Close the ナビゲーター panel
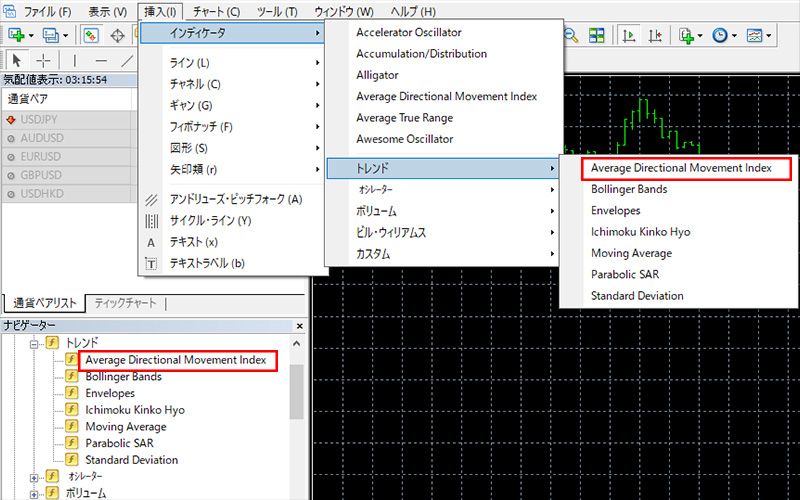800x500 pixels. click(298, 326)
